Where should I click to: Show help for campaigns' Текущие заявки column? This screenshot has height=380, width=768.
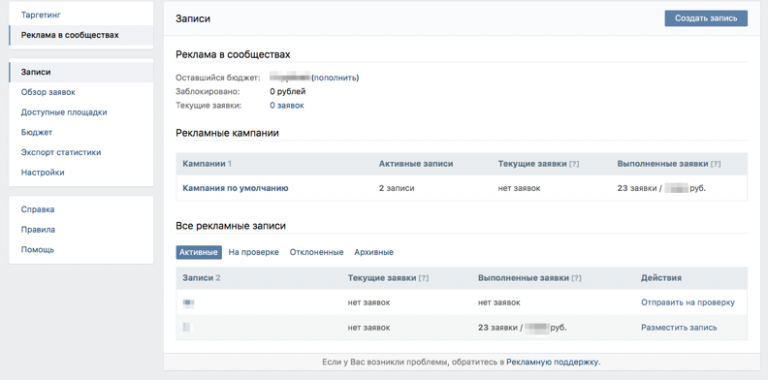click(574, 165)
